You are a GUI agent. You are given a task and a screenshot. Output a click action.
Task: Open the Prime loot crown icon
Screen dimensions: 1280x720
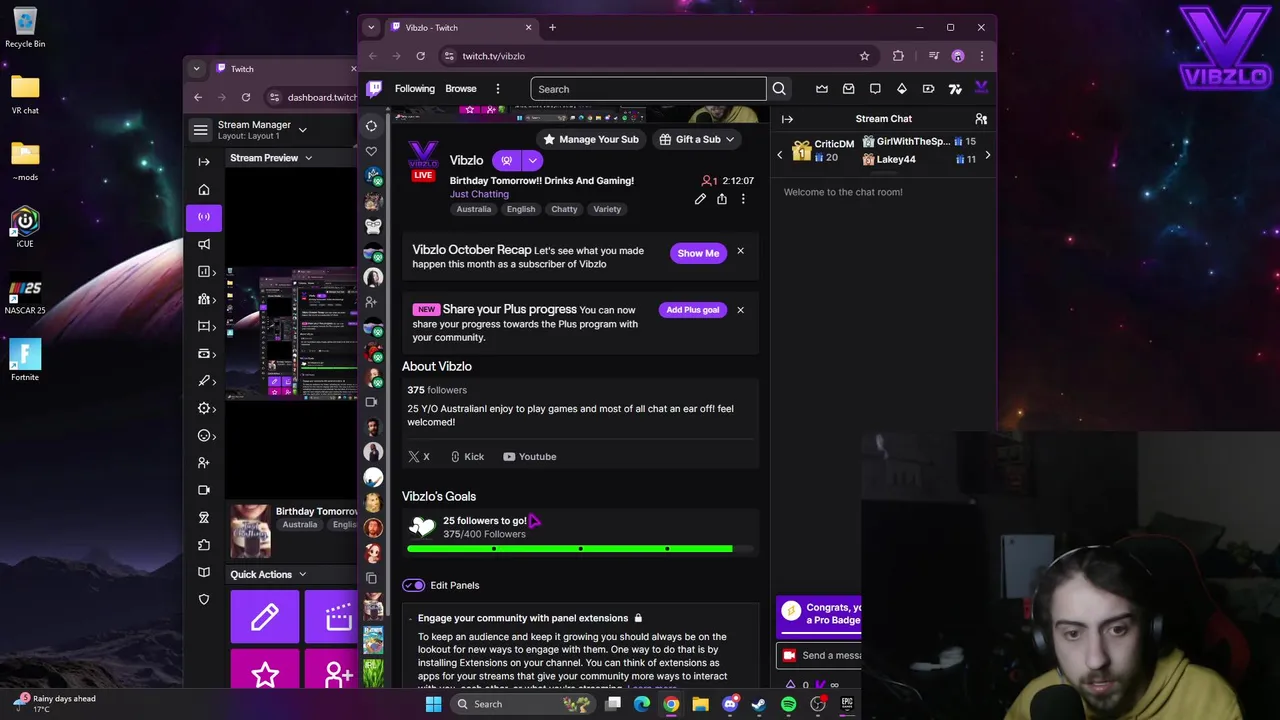tap(822, 89)
